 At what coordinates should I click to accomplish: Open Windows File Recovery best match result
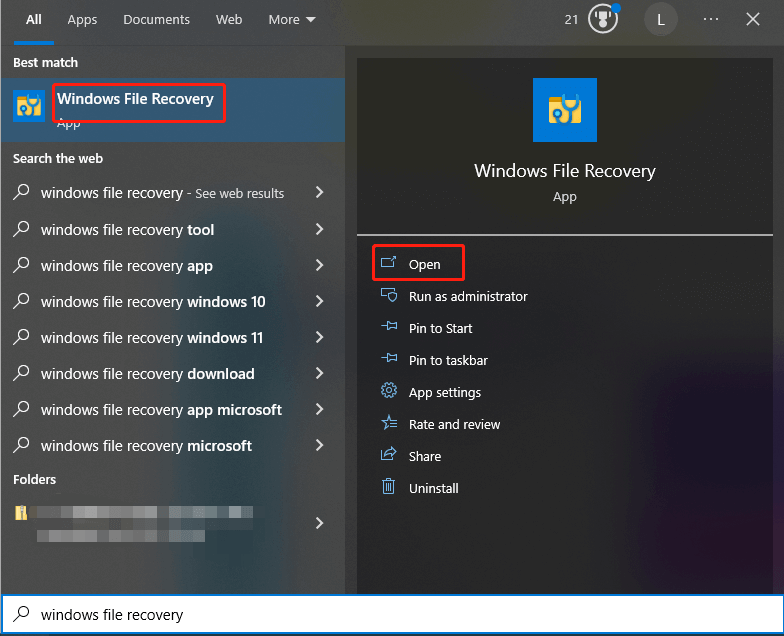point(173,110)
